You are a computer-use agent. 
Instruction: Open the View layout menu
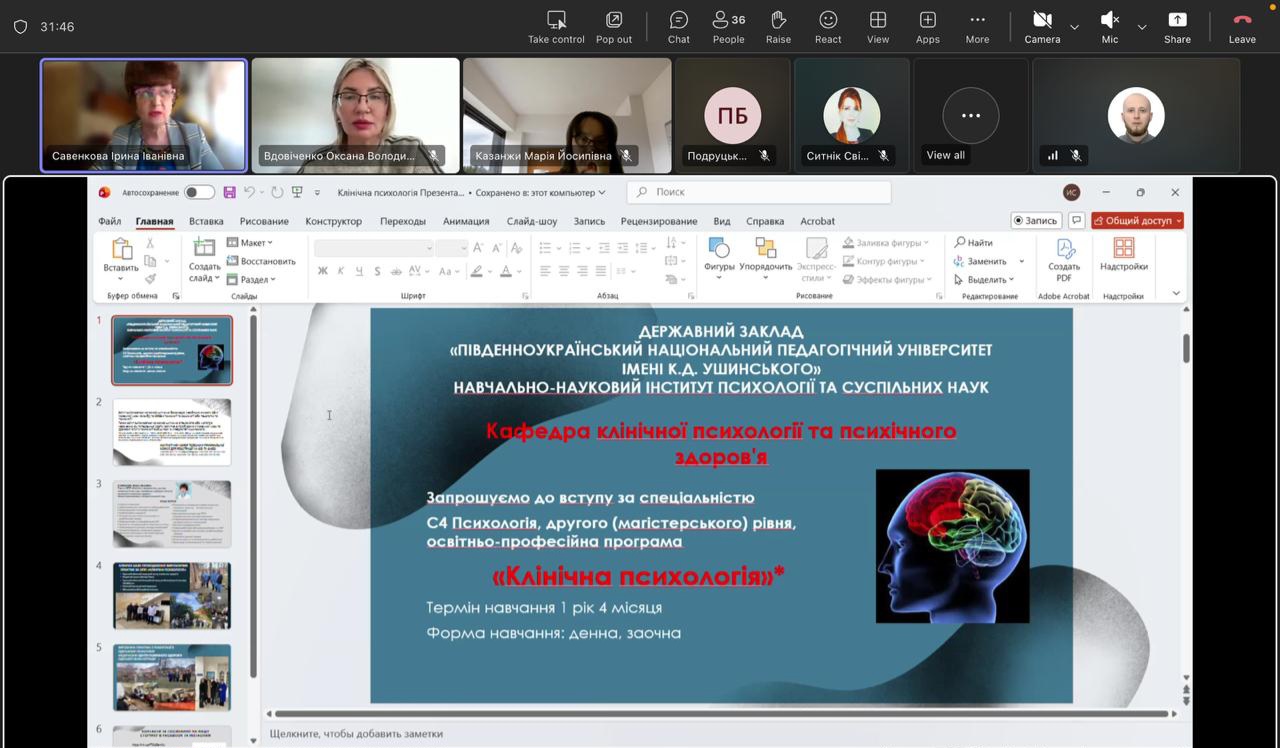[878, 26]
